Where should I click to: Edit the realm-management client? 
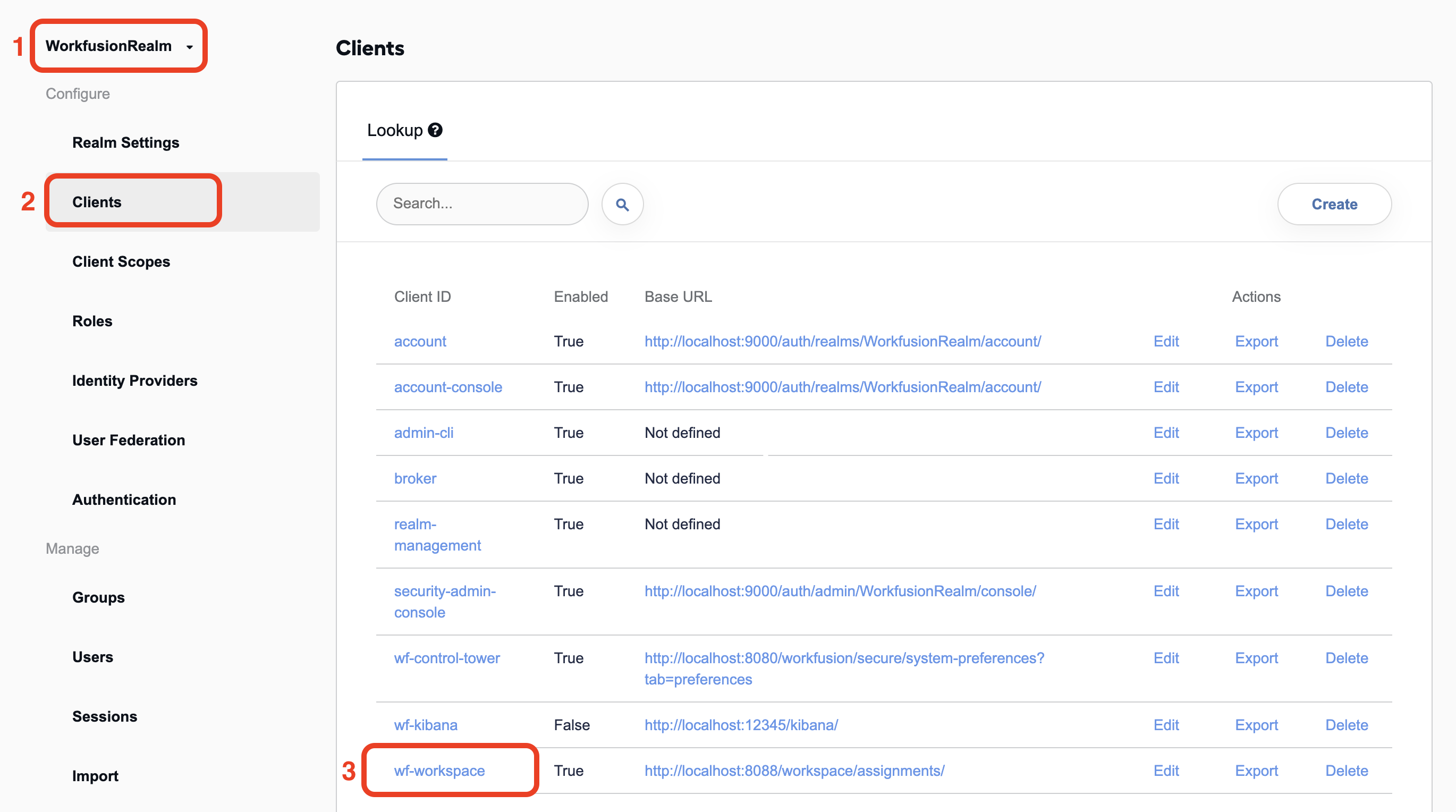[x=1165, y=525]
